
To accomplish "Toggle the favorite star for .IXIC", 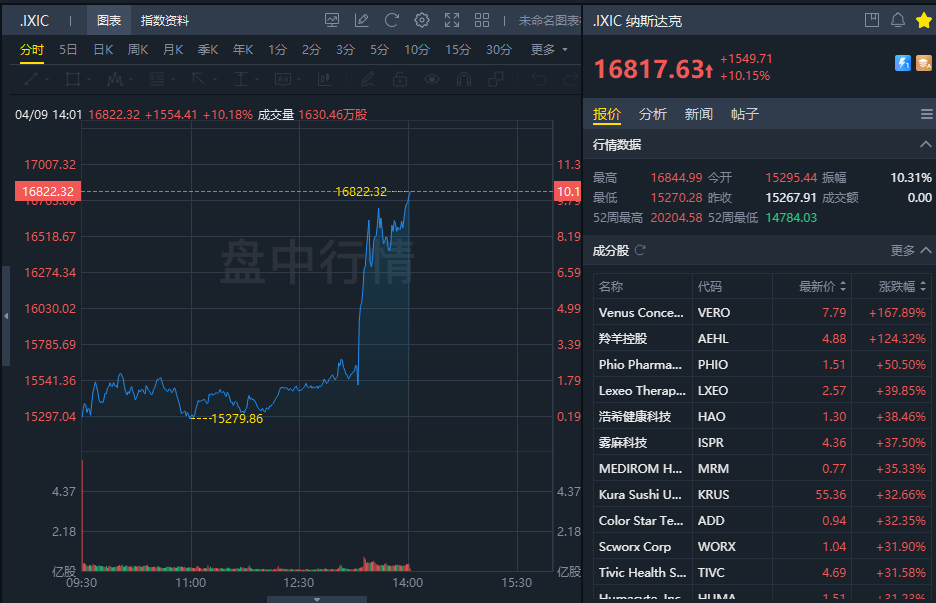I will (923, 20).
